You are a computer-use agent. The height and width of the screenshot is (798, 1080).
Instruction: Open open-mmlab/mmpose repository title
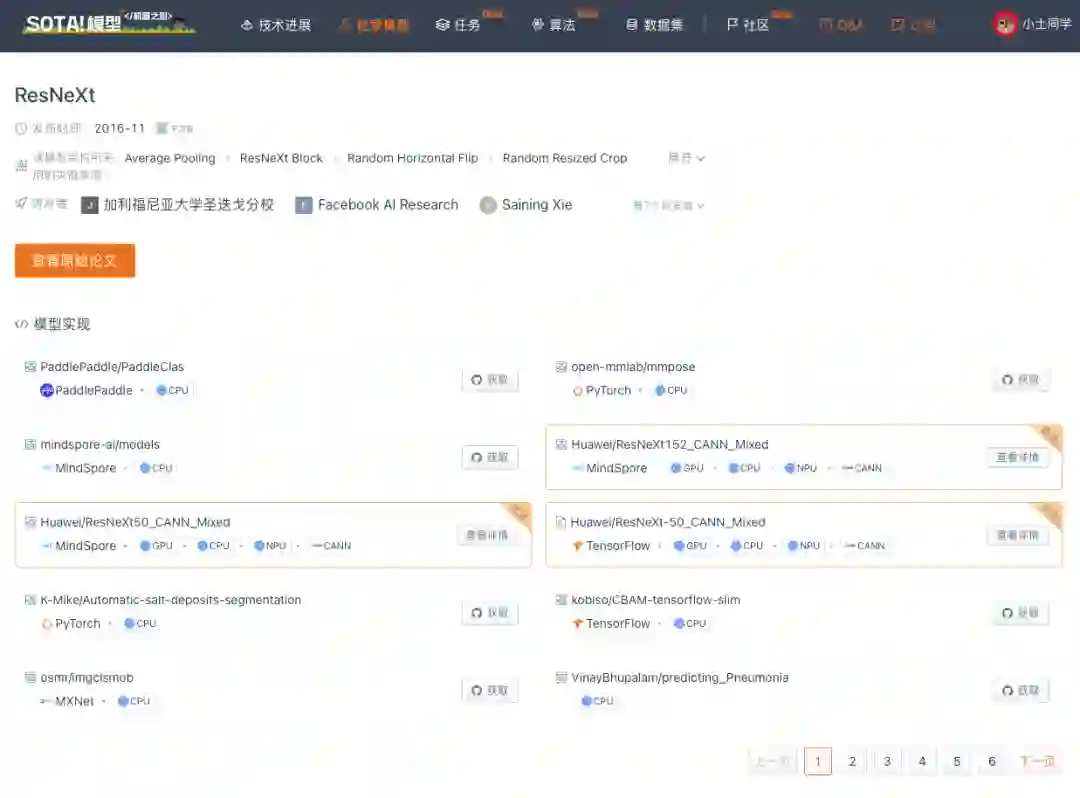pyautogui.click(x=633, y=367)
